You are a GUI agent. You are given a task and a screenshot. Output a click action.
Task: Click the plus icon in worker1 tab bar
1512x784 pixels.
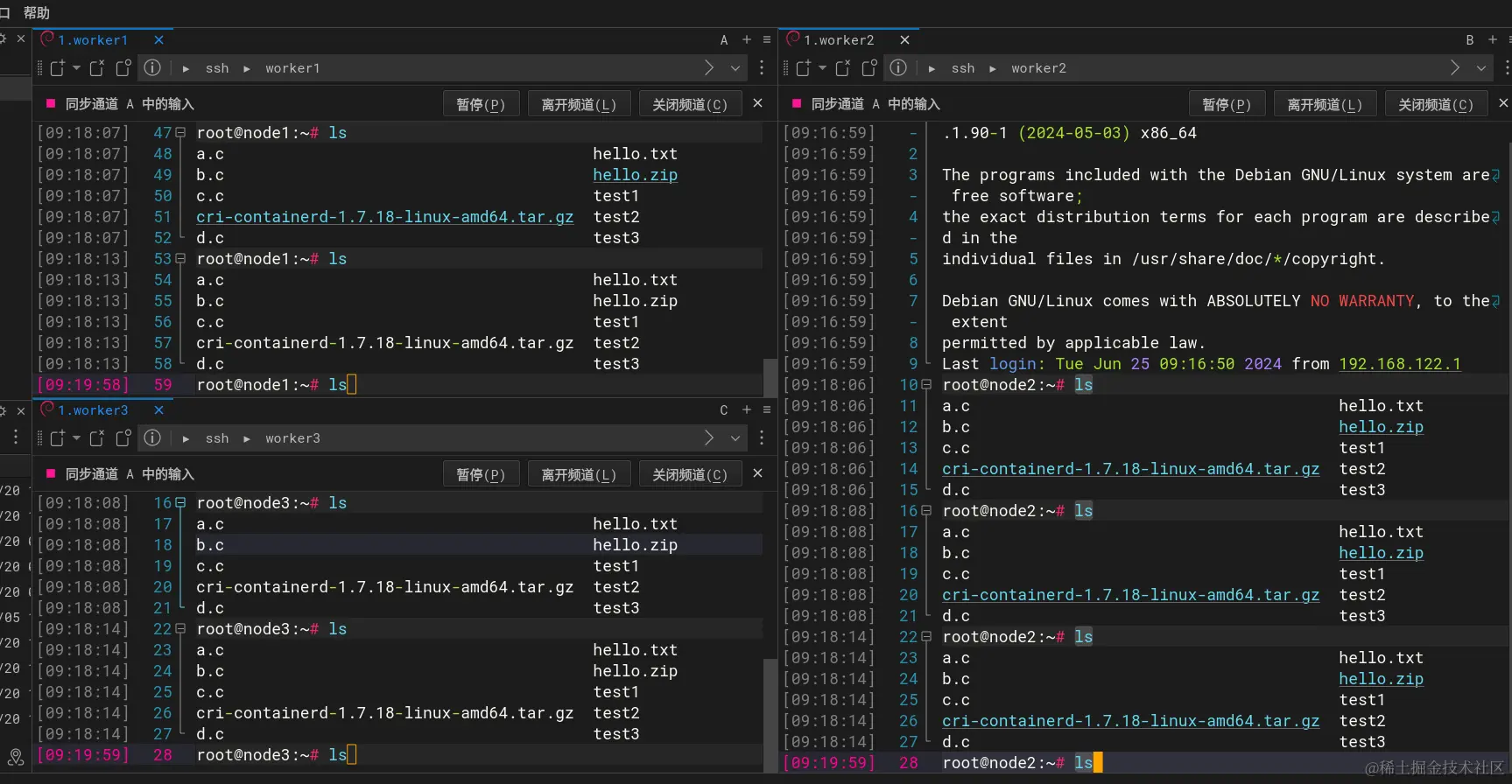click(x=747, y=40)
